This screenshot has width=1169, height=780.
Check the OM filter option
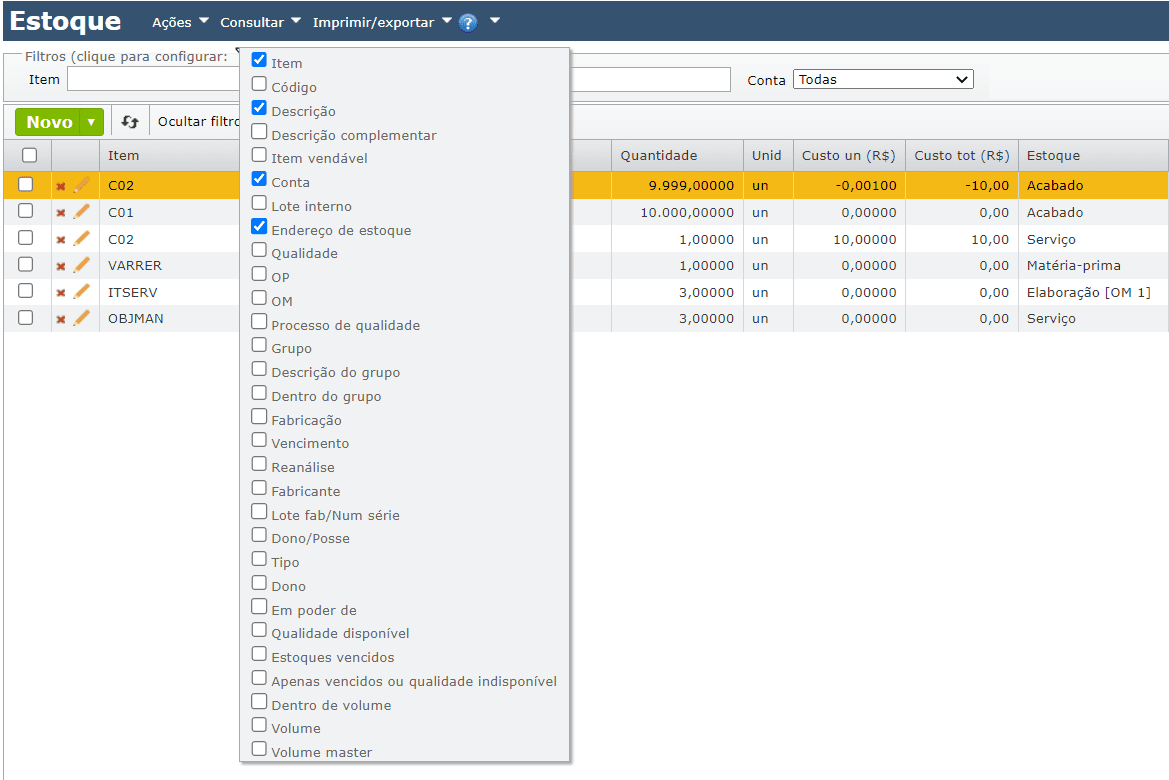(x=259, y=298)
